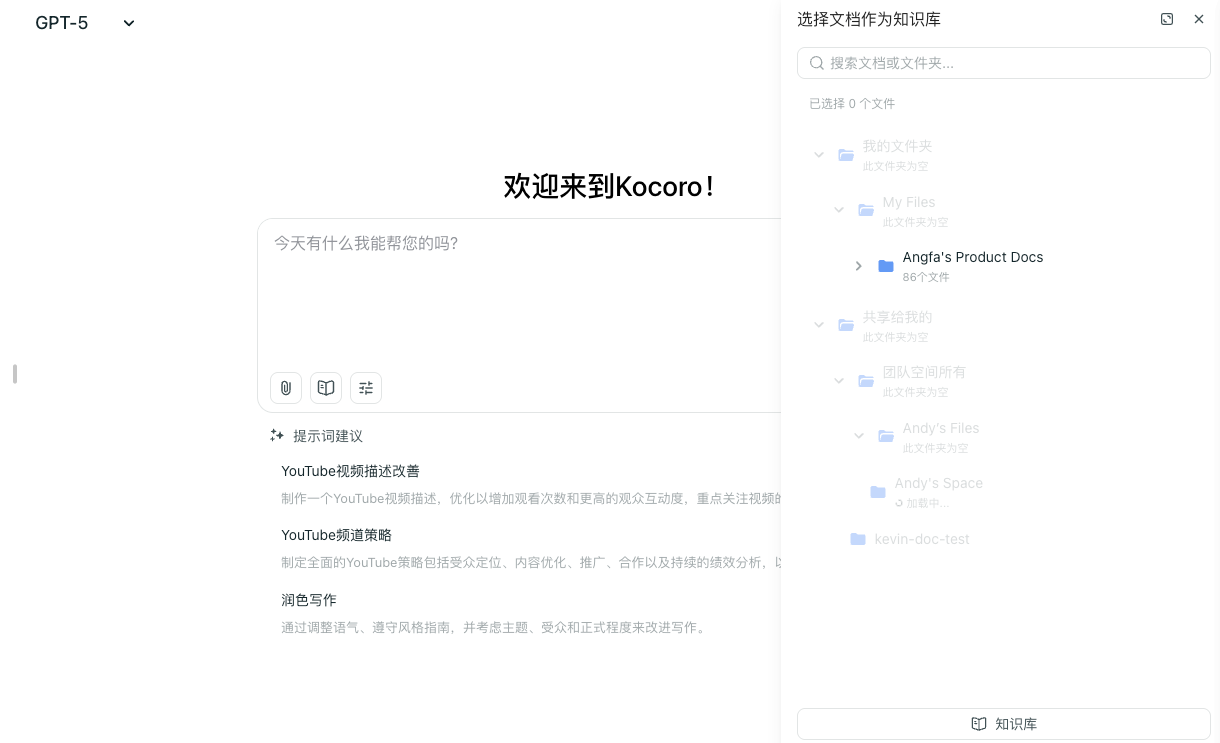The image size is (1220, 743).
Task: Collapse the 我的文件夹 tree node
Action: coord(819,155)
